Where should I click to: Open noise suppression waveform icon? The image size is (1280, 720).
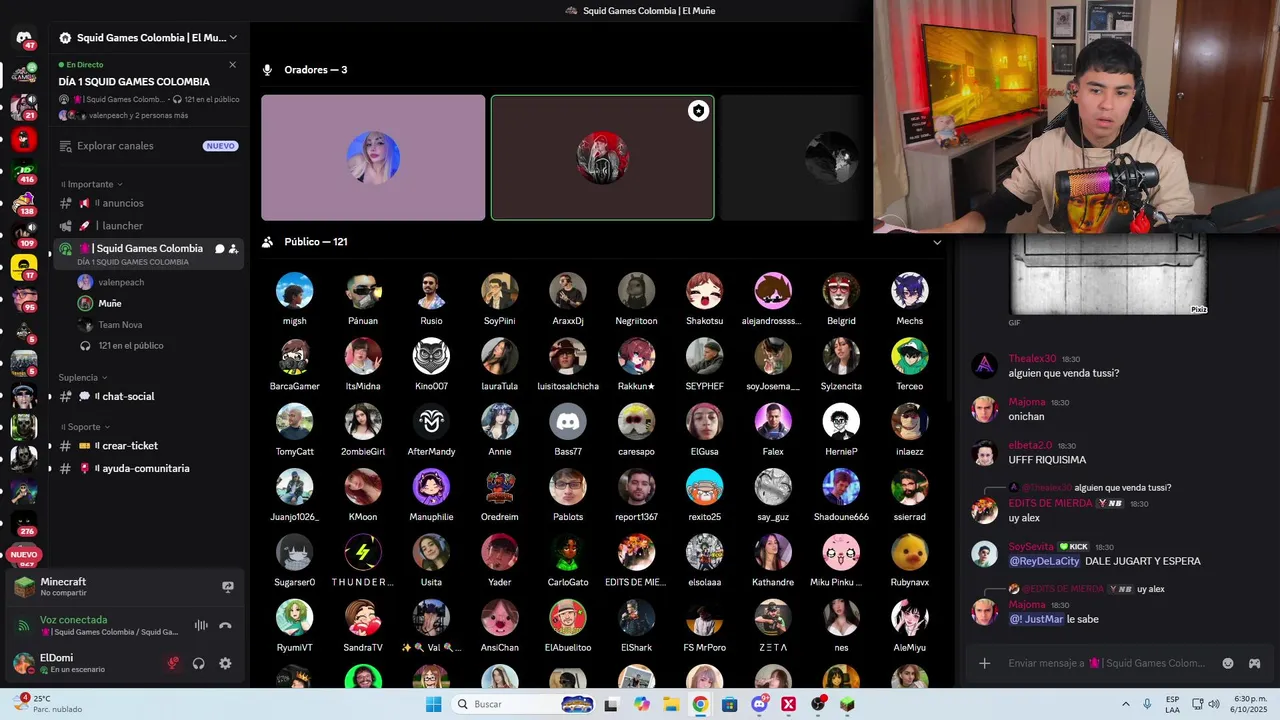coord(201,625)
